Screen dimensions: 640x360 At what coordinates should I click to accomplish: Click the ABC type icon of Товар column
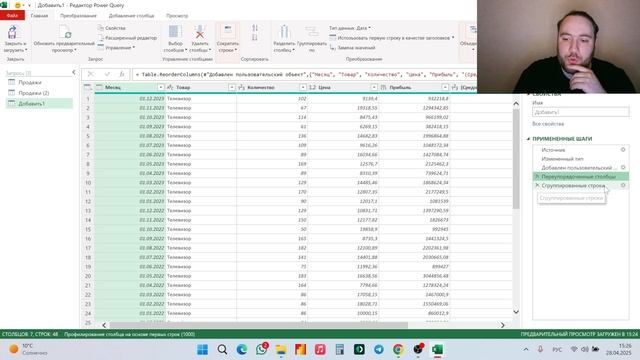(x=170, y=87)
